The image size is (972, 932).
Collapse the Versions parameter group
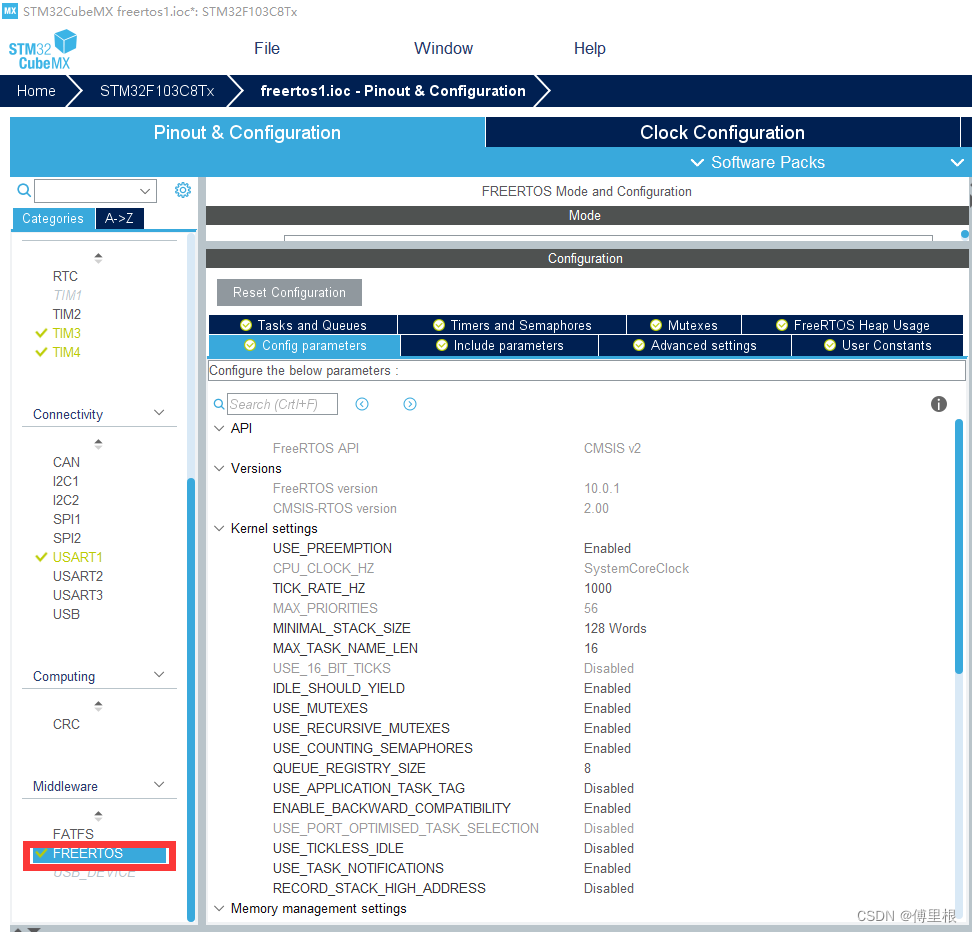[219, 468]
